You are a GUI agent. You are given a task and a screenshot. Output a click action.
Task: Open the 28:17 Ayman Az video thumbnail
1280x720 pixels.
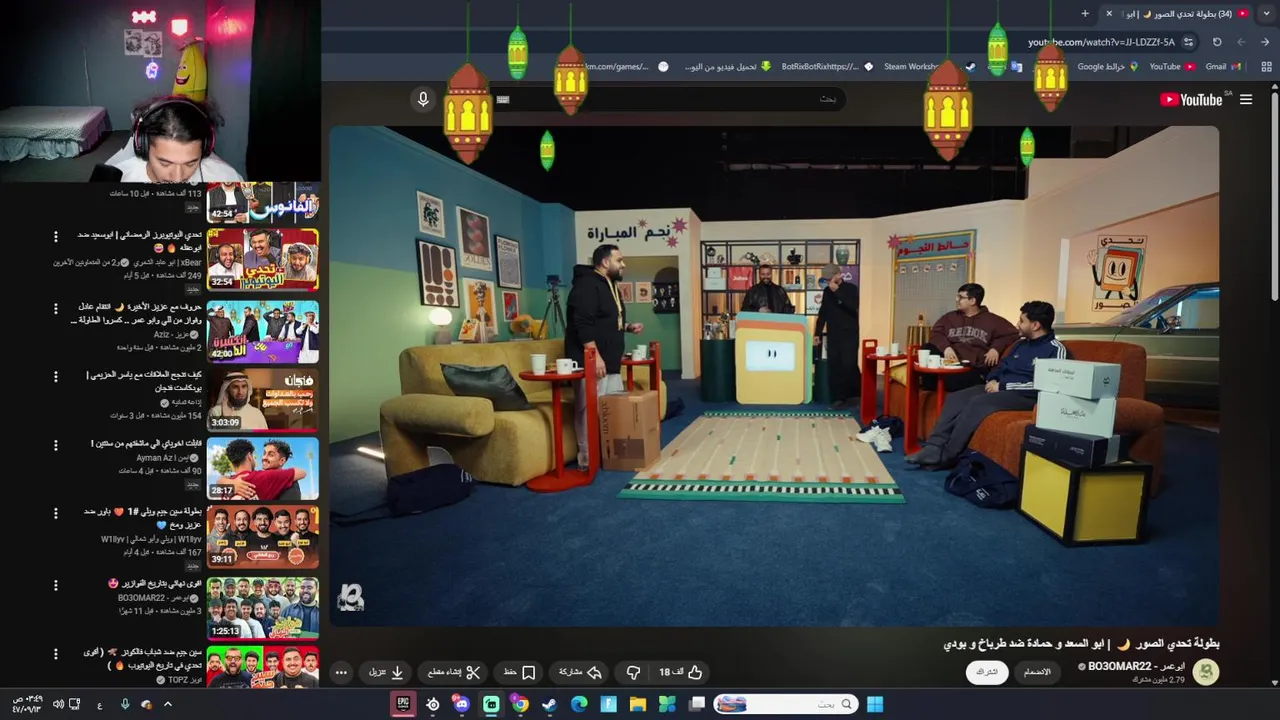(263, 468)
